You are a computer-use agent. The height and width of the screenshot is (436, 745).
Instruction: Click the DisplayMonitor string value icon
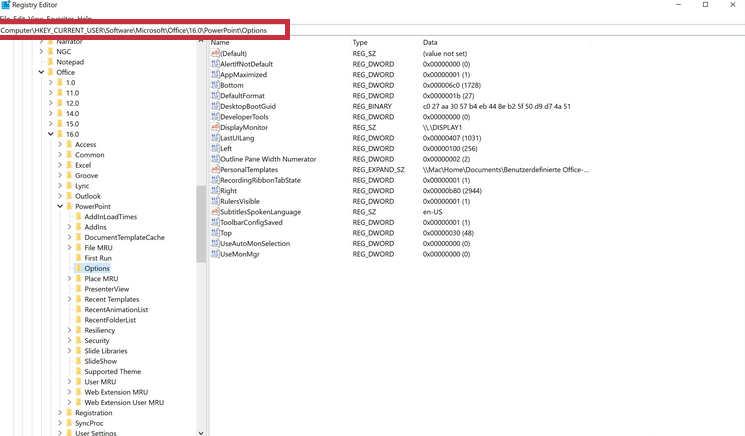pos(215,127)
